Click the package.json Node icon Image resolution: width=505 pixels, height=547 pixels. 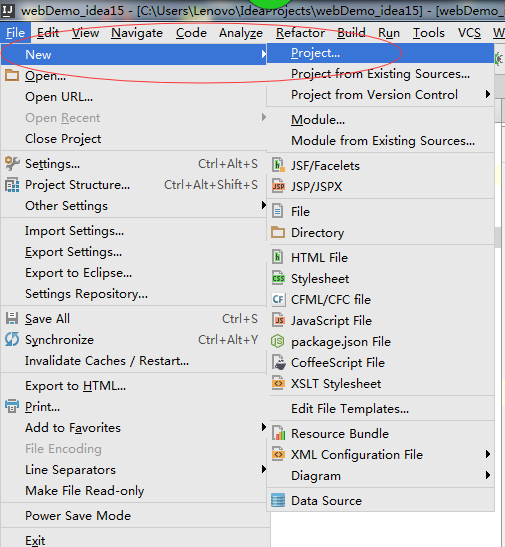pos(278,341)
